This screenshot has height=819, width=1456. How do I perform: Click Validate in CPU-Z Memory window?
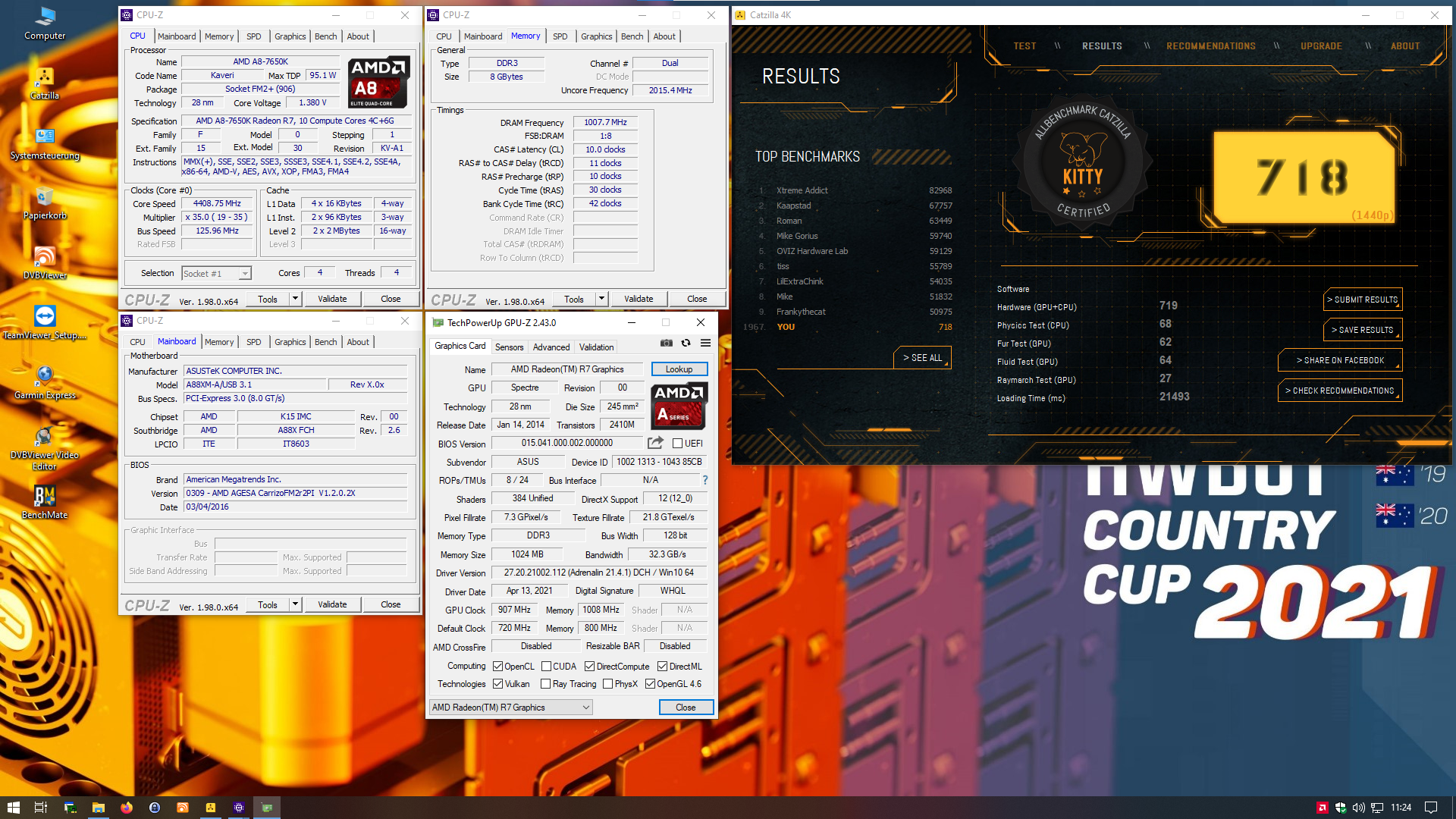pyautogui.click(x=639, y=299)
